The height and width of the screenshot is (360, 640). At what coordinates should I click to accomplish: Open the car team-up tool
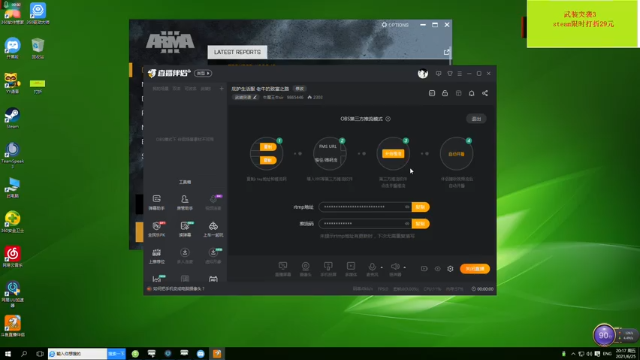(x=213, y=229)
